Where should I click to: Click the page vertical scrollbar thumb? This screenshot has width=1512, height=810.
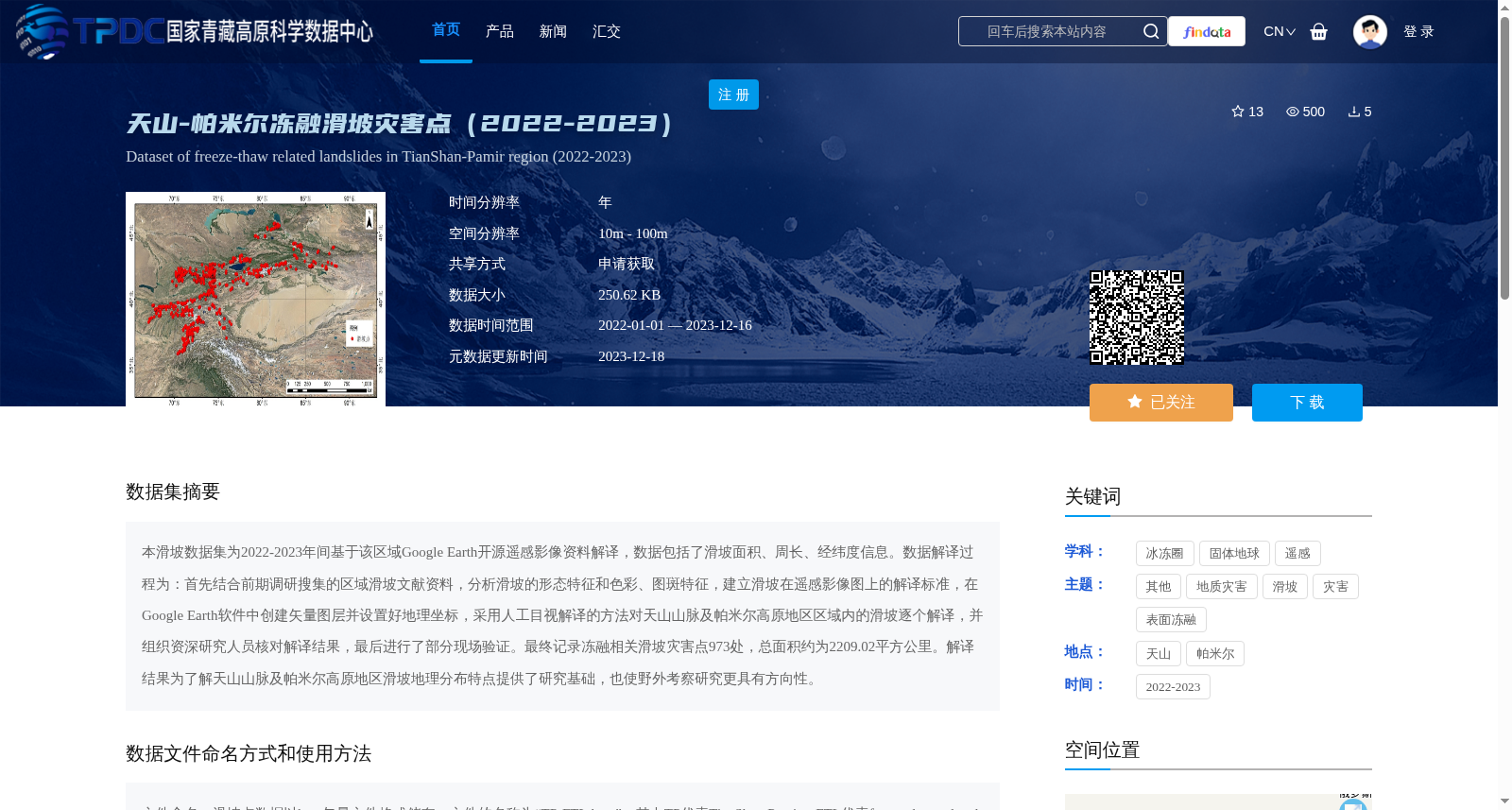[1504, 157]
